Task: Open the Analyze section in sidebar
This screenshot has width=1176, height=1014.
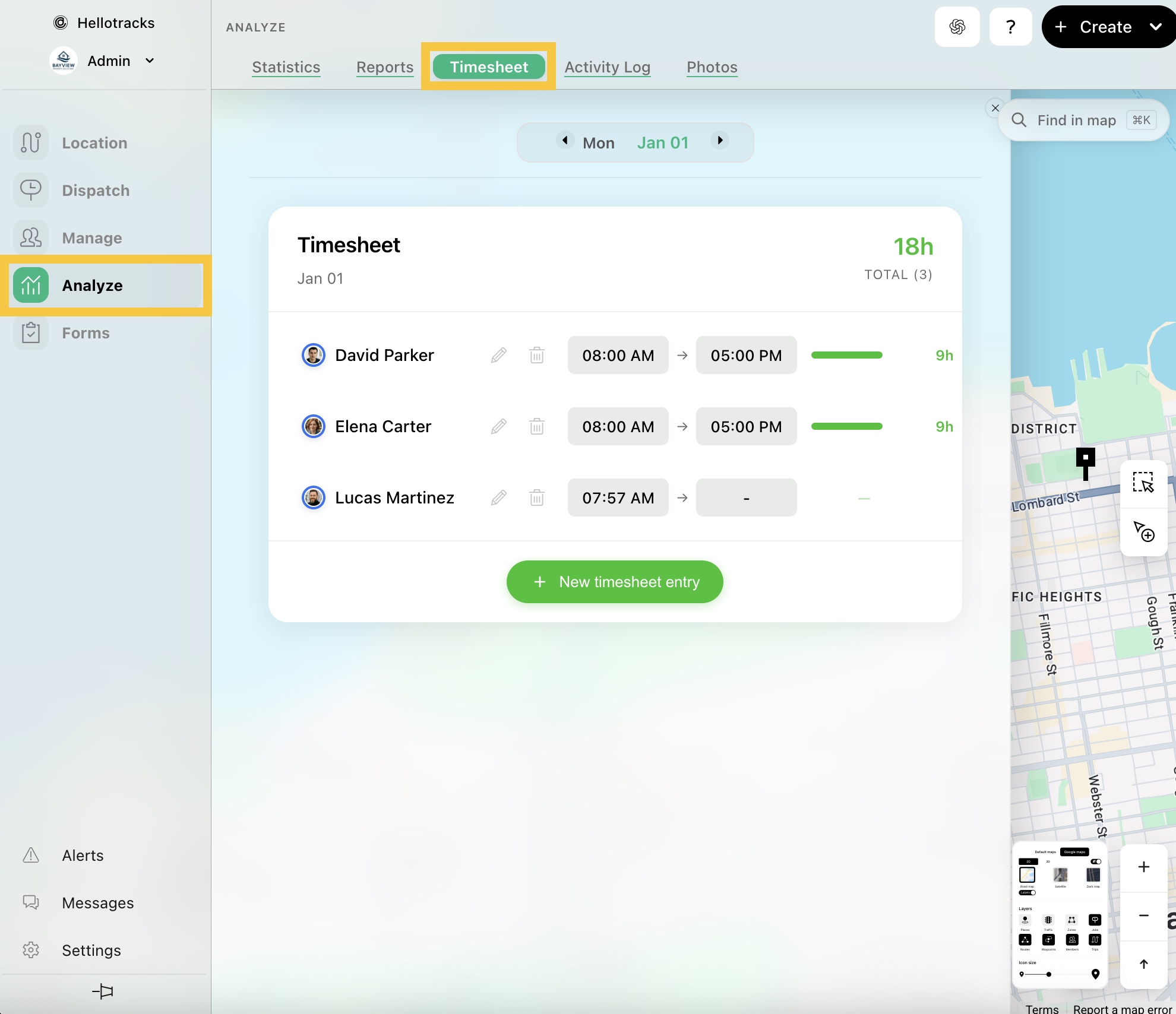Action: point(105,286)
